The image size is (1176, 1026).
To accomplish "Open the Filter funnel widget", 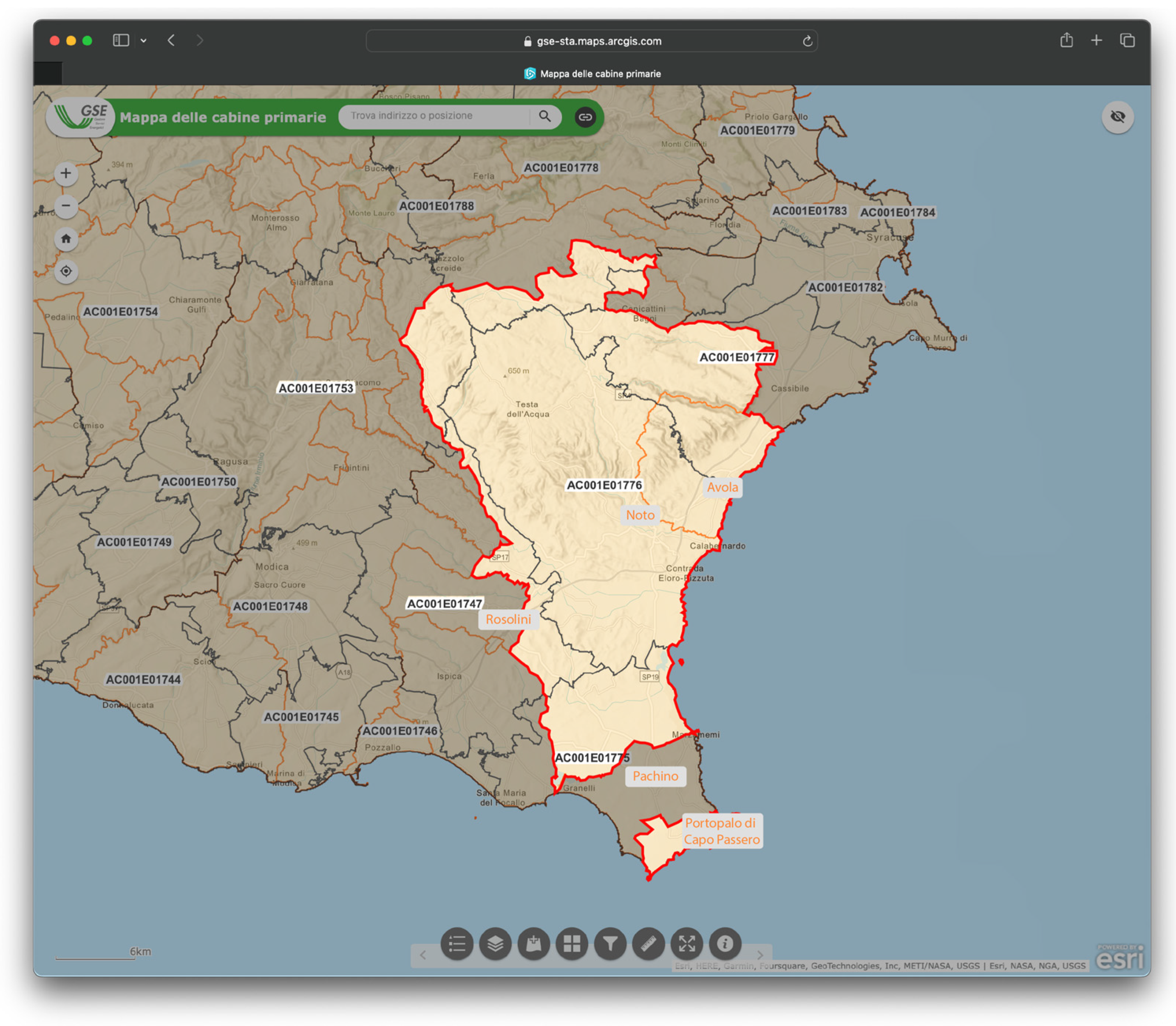I will click(x=610, y=943).
